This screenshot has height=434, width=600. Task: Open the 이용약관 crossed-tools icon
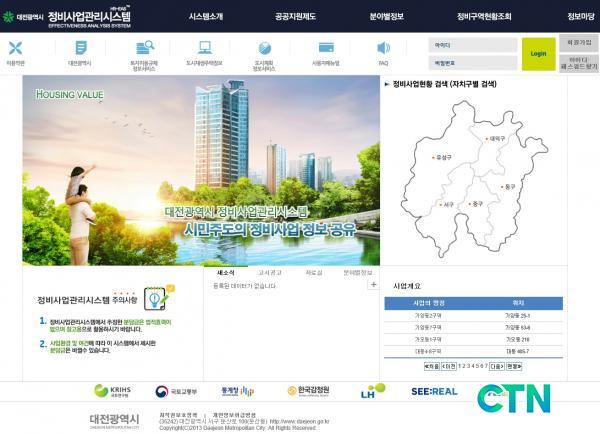coord(15,48)
